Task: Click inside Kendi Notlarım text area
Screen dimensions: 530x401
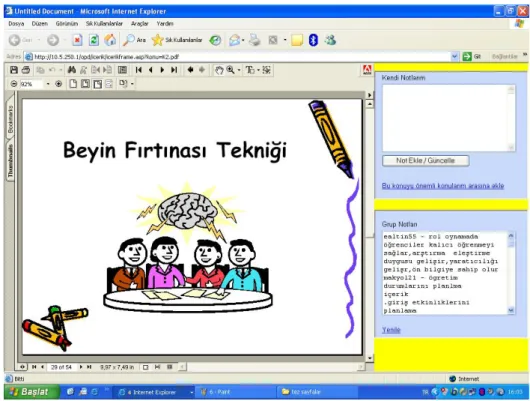Action: point(445,118)
